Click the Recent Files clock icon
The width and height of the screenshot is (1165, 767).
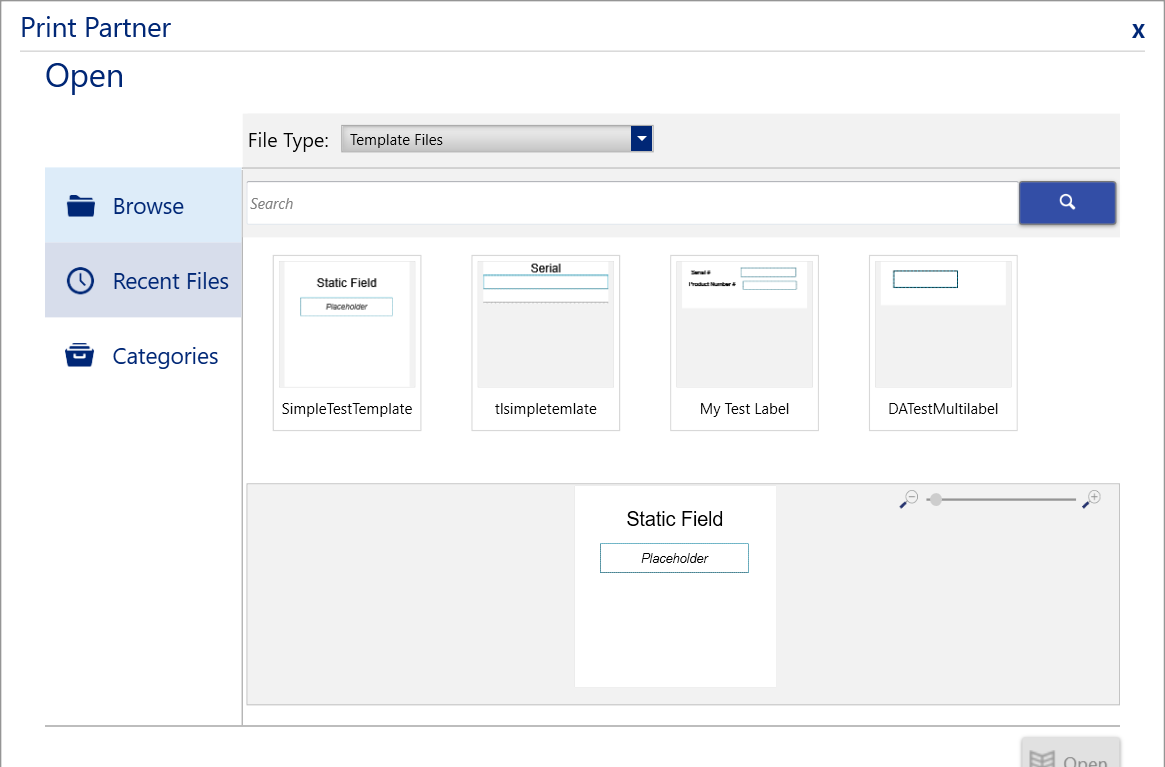coord(82,280)
